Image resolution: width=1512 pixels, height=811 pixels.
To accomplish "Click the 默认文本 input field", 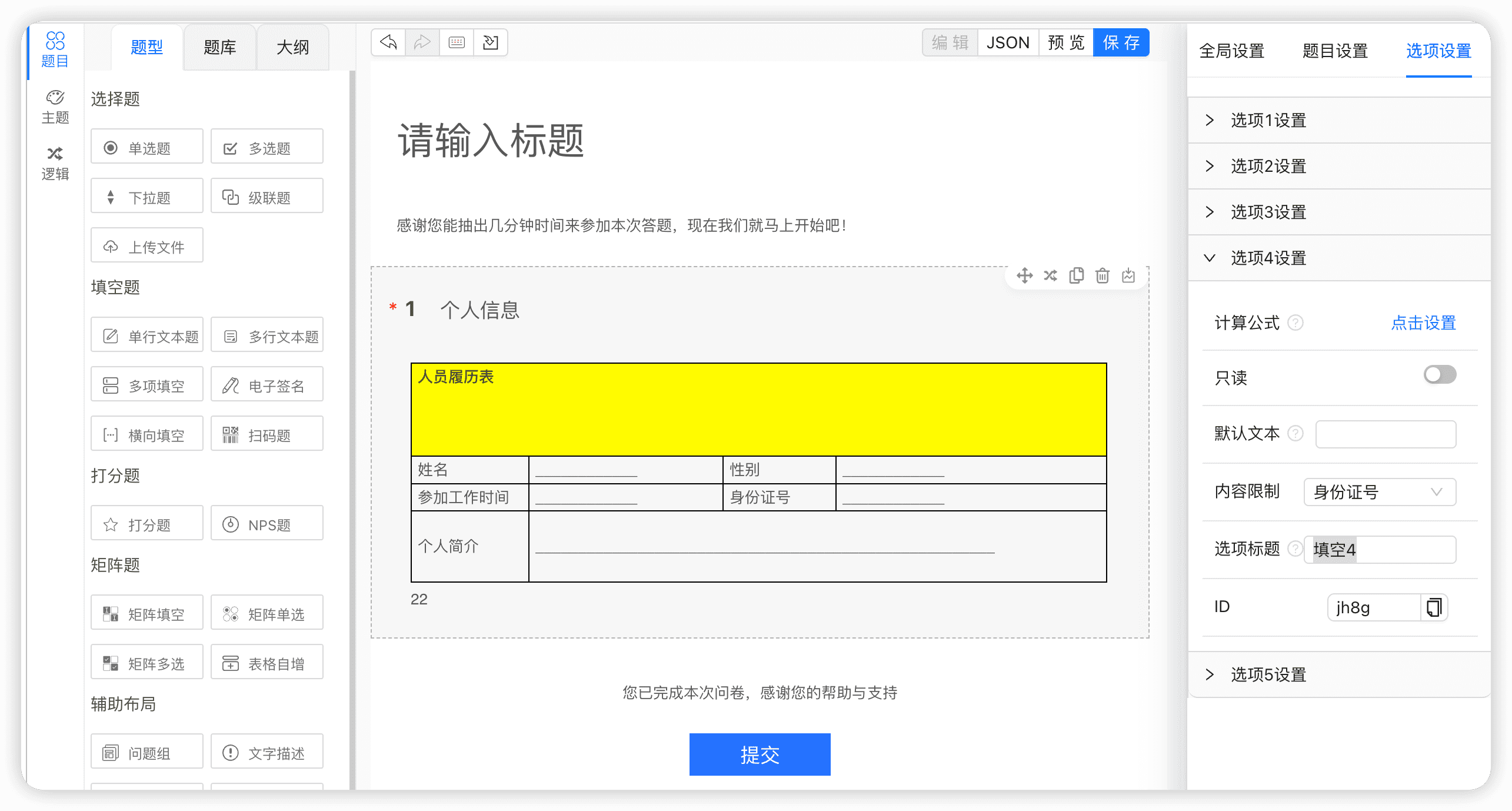I will pyautogui.click(x=1385, y=434).
